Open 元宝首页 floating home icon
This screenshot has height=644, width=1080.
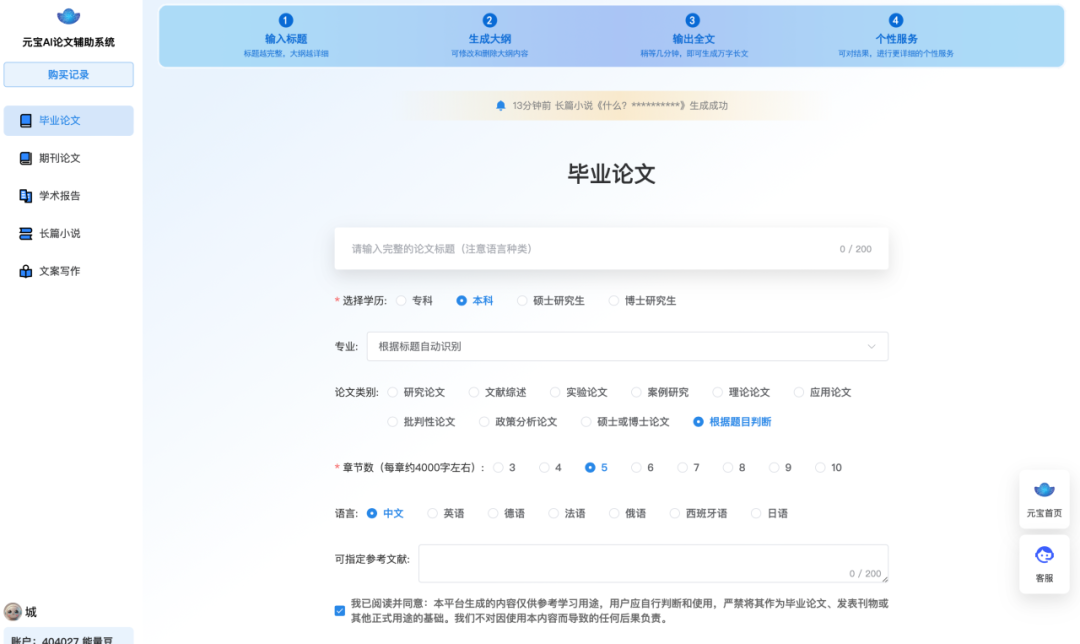pos(1044,491)
